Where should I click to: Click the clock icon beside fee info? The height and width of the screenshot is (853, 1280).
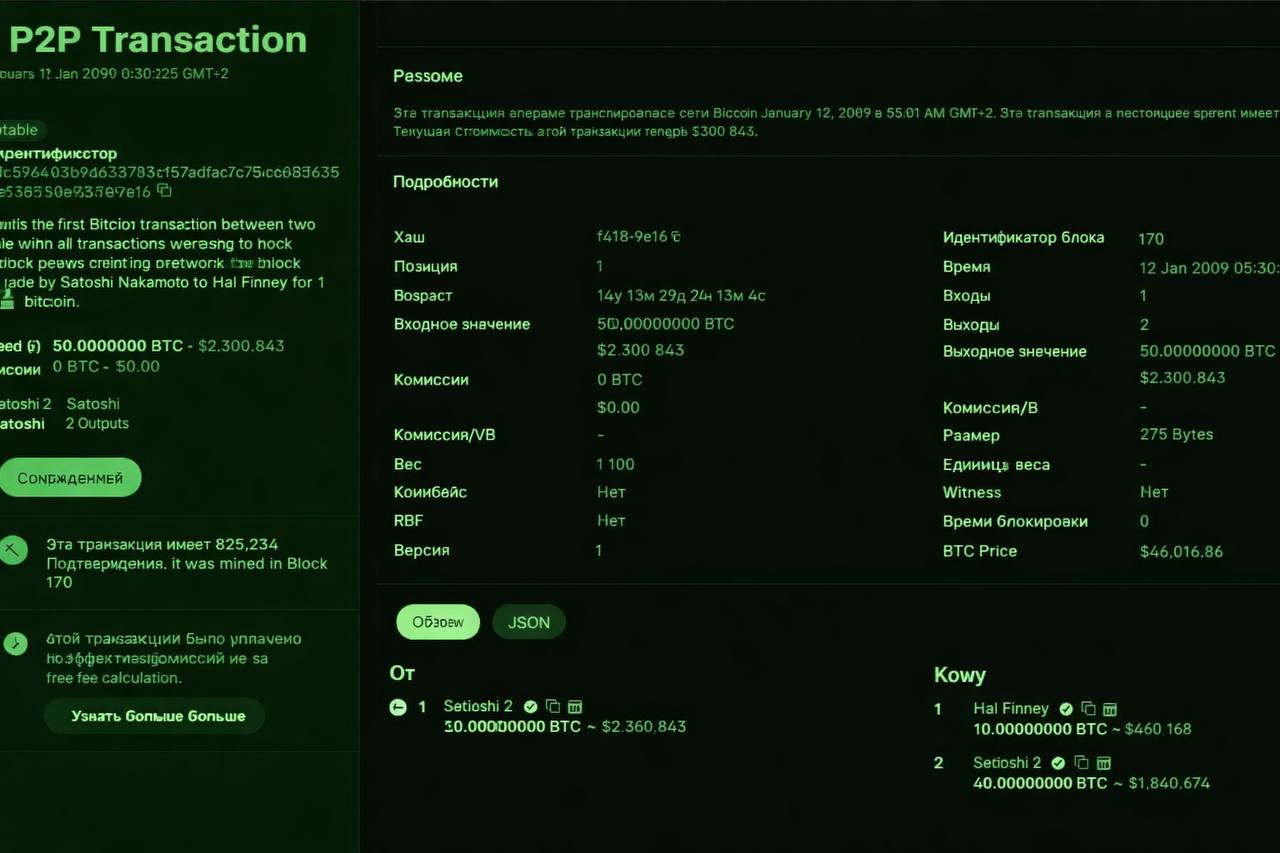15,643
